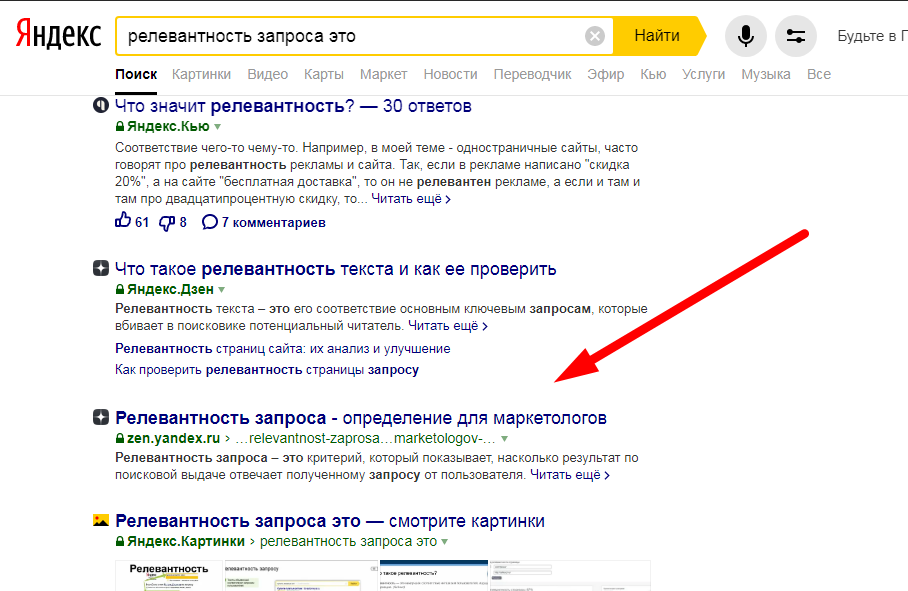This screenshot has width=908, height=591.
Task: Open sitelink 'Релевантность страниц сайта: их анализ и улучшение'
Action: (283, 348)
